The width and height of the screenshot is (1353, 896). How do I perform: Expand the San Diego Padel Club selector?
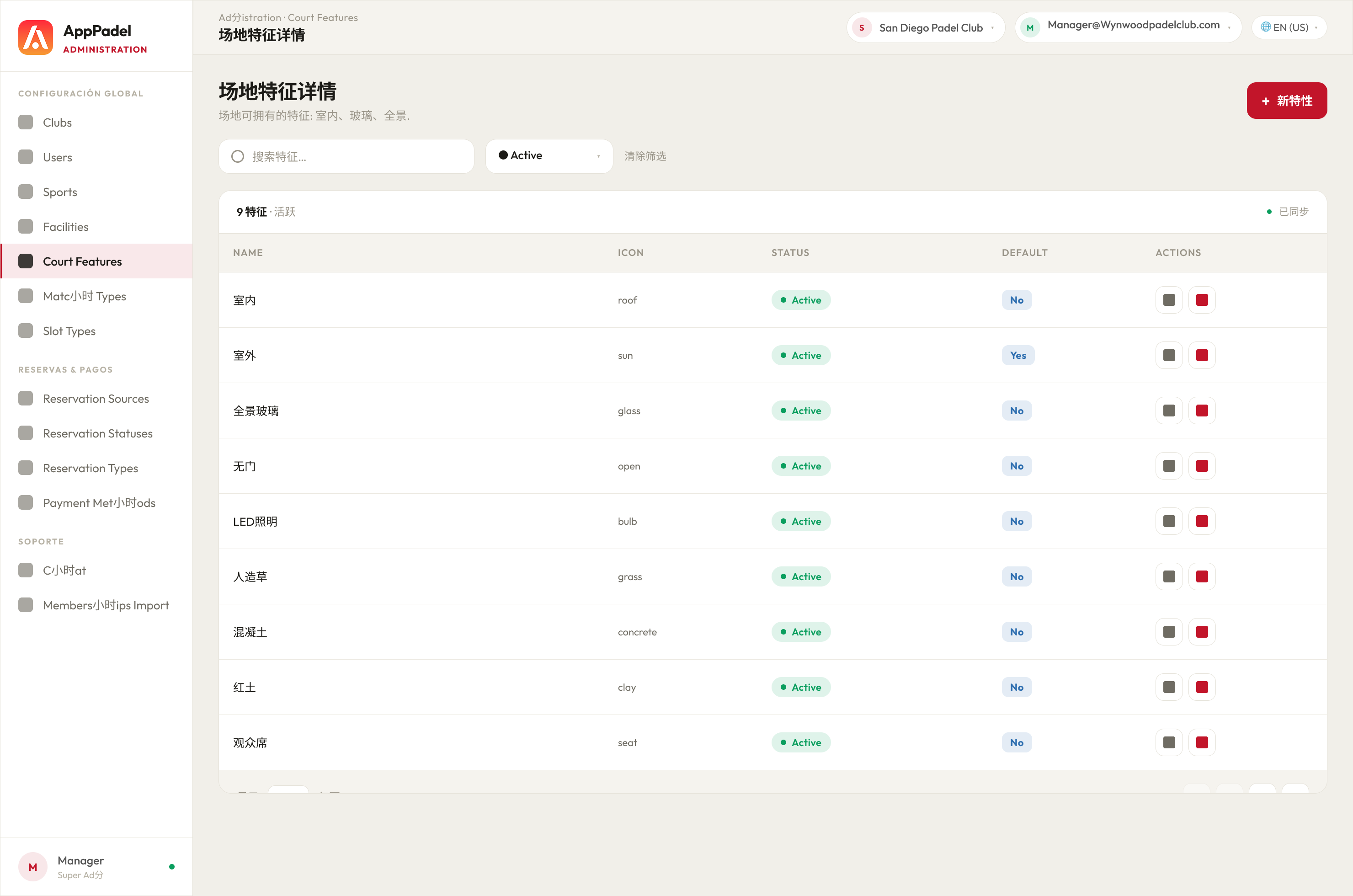coord(925,27)
